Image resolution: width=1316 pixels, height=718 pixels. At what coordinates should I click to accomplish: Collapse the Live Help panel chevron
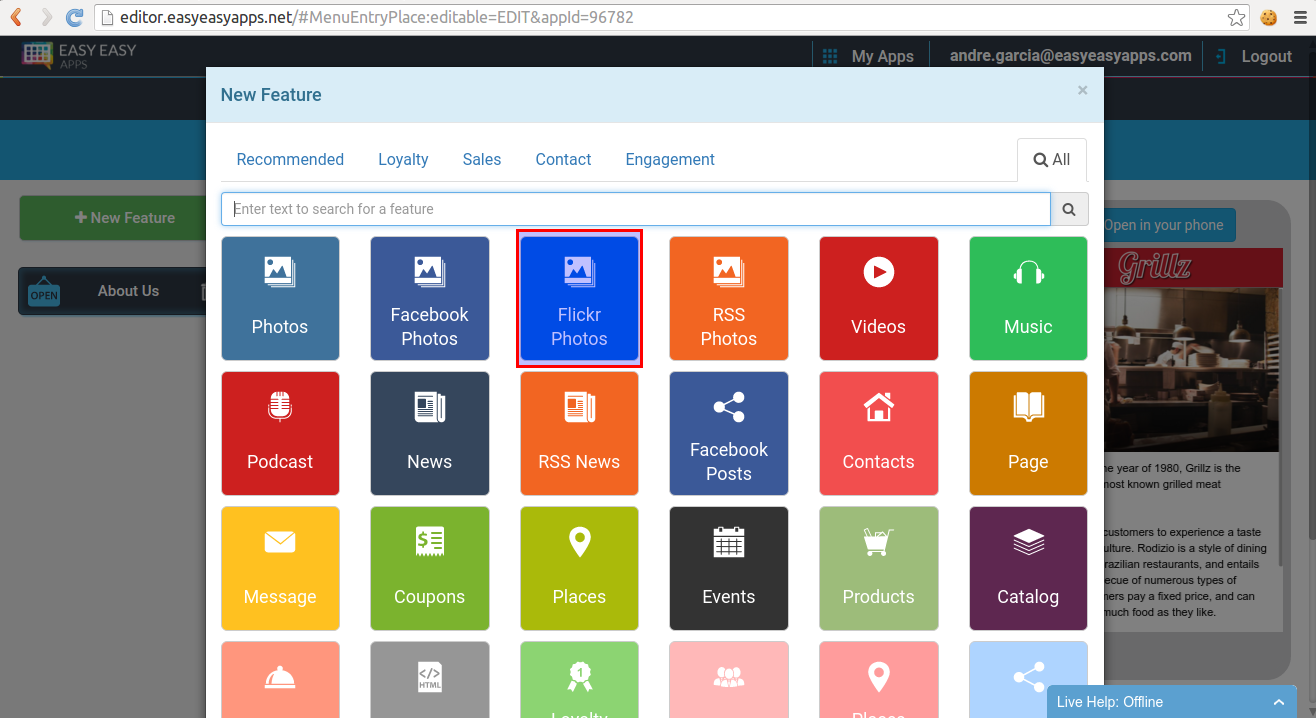point(1279,701)
